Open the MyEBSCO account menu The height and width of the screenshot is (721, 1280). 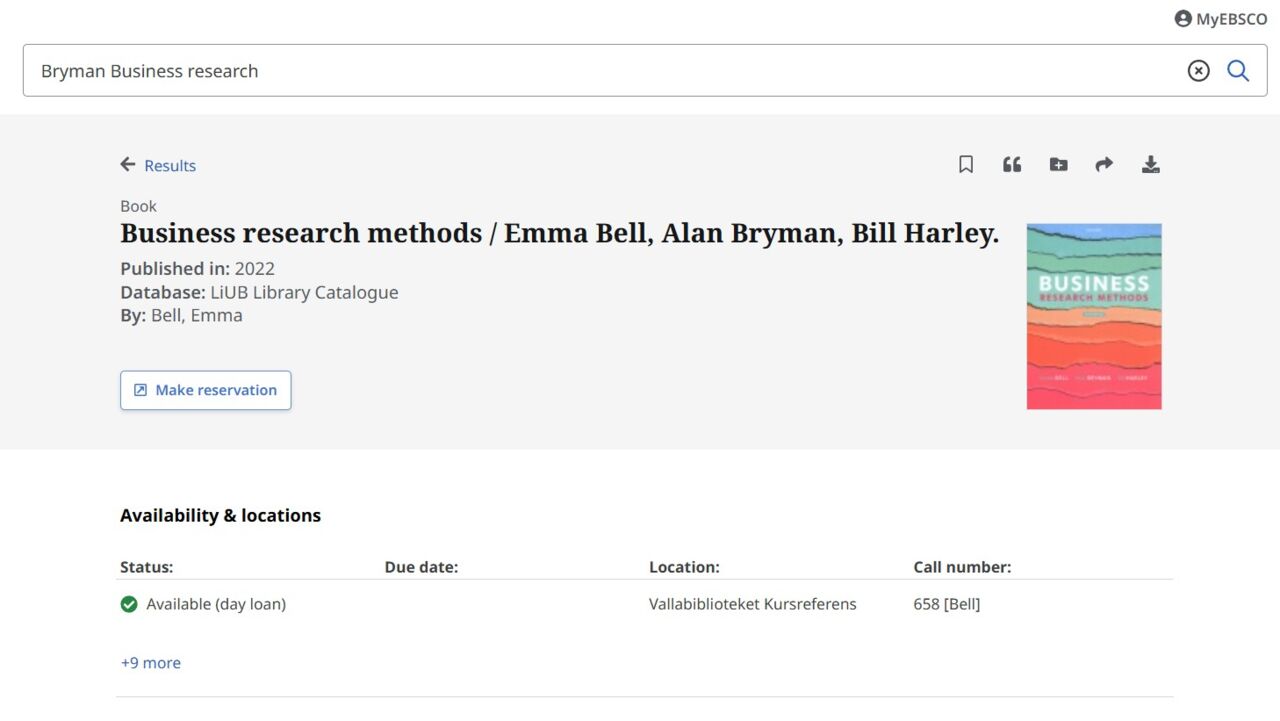[1219, 18]
